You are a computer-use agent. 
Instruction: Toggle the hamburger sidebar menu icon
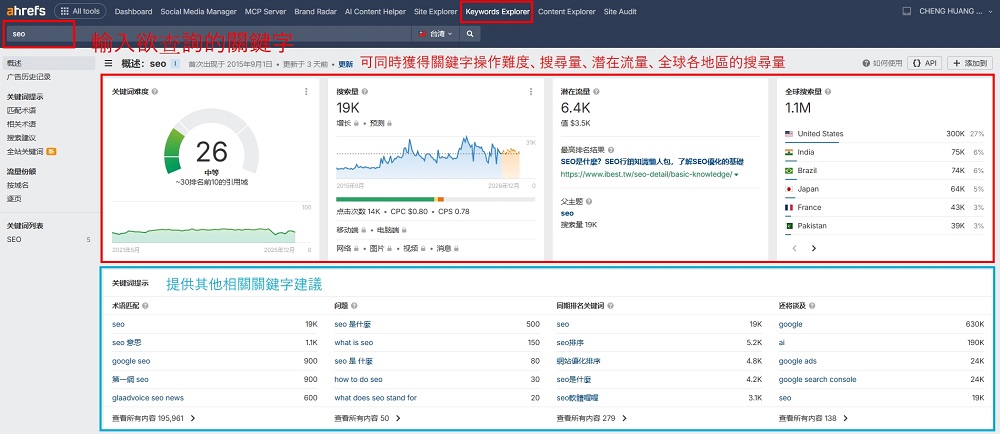(x=108, y=63)
